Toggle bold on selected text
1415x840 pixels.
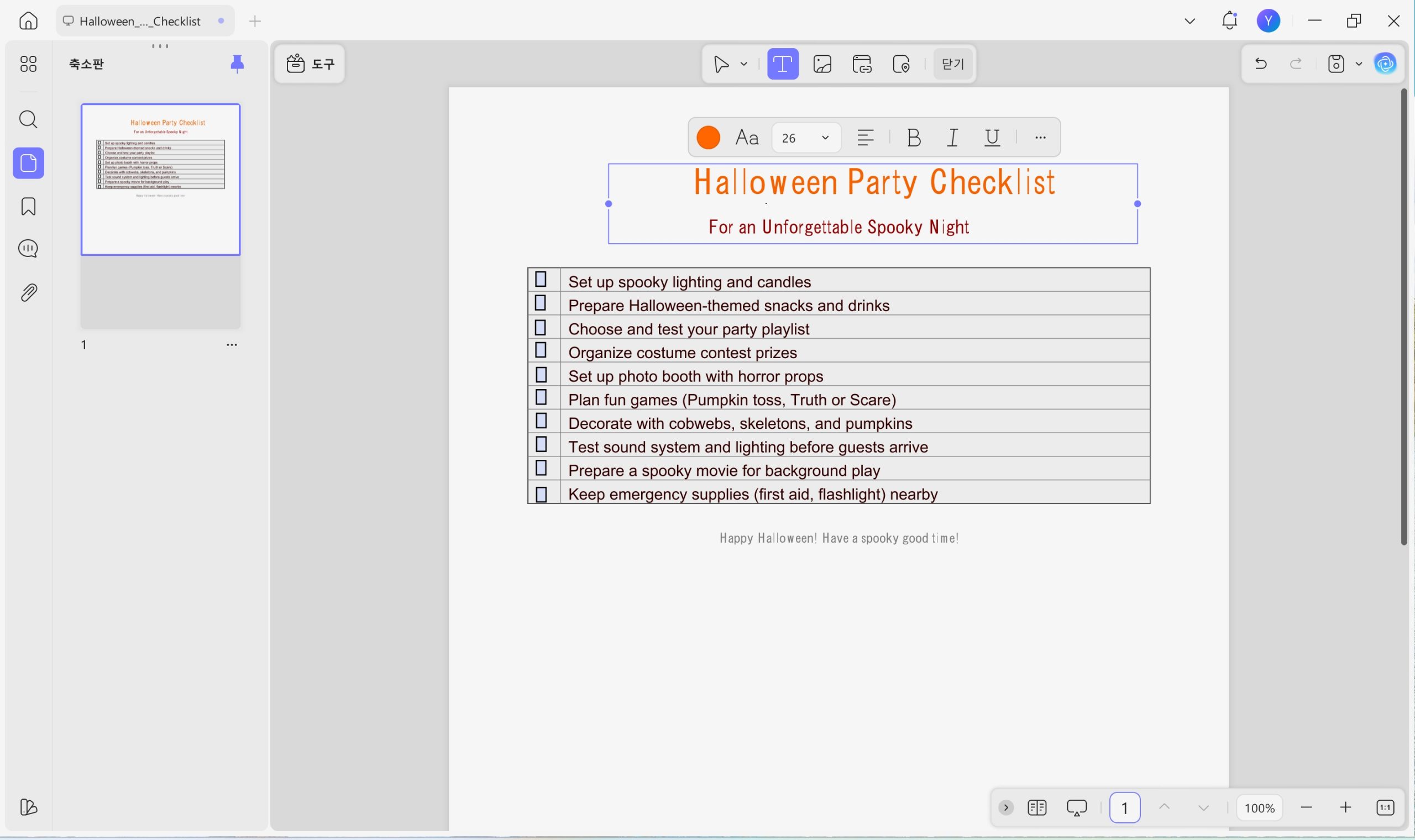913,138
